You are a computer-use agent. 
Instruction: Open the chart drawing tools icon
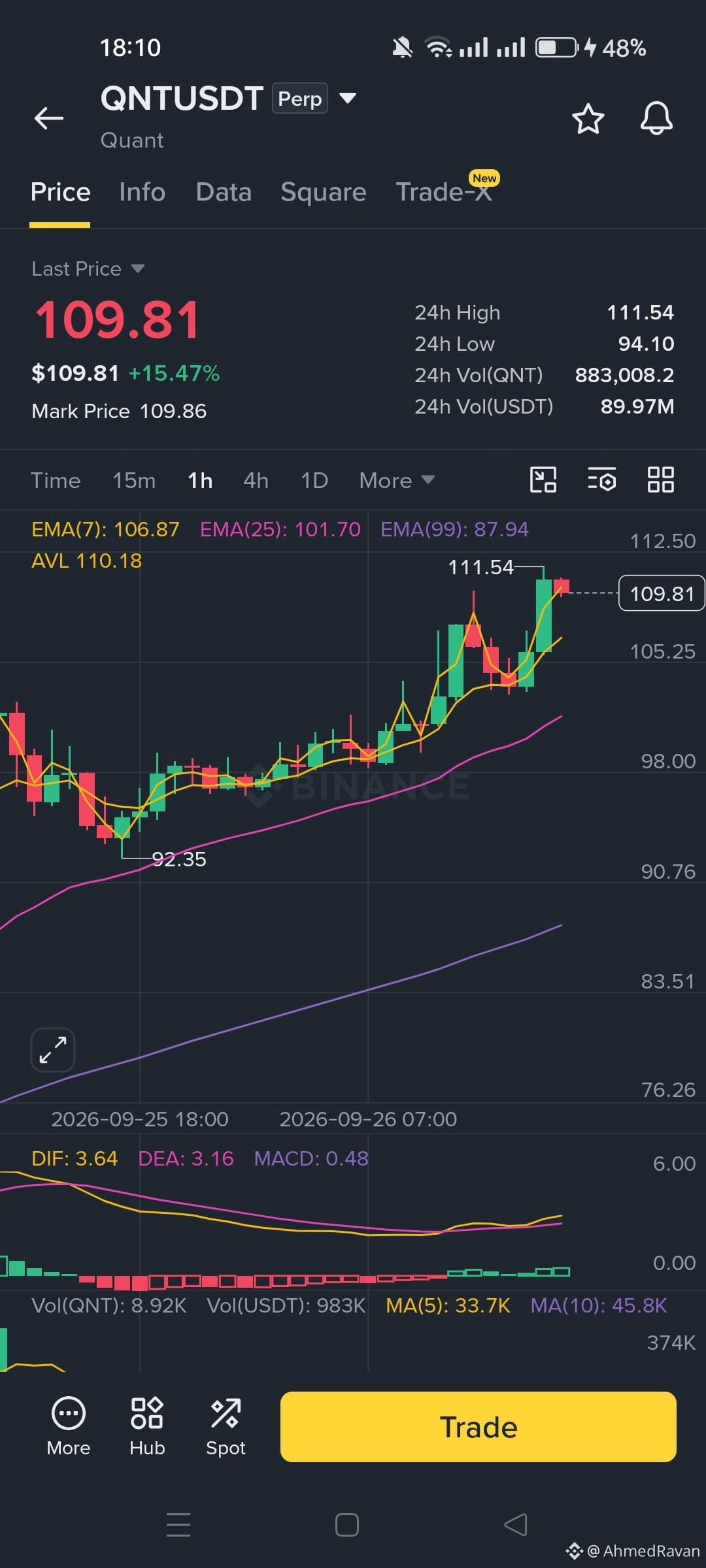tap(543, 480)
